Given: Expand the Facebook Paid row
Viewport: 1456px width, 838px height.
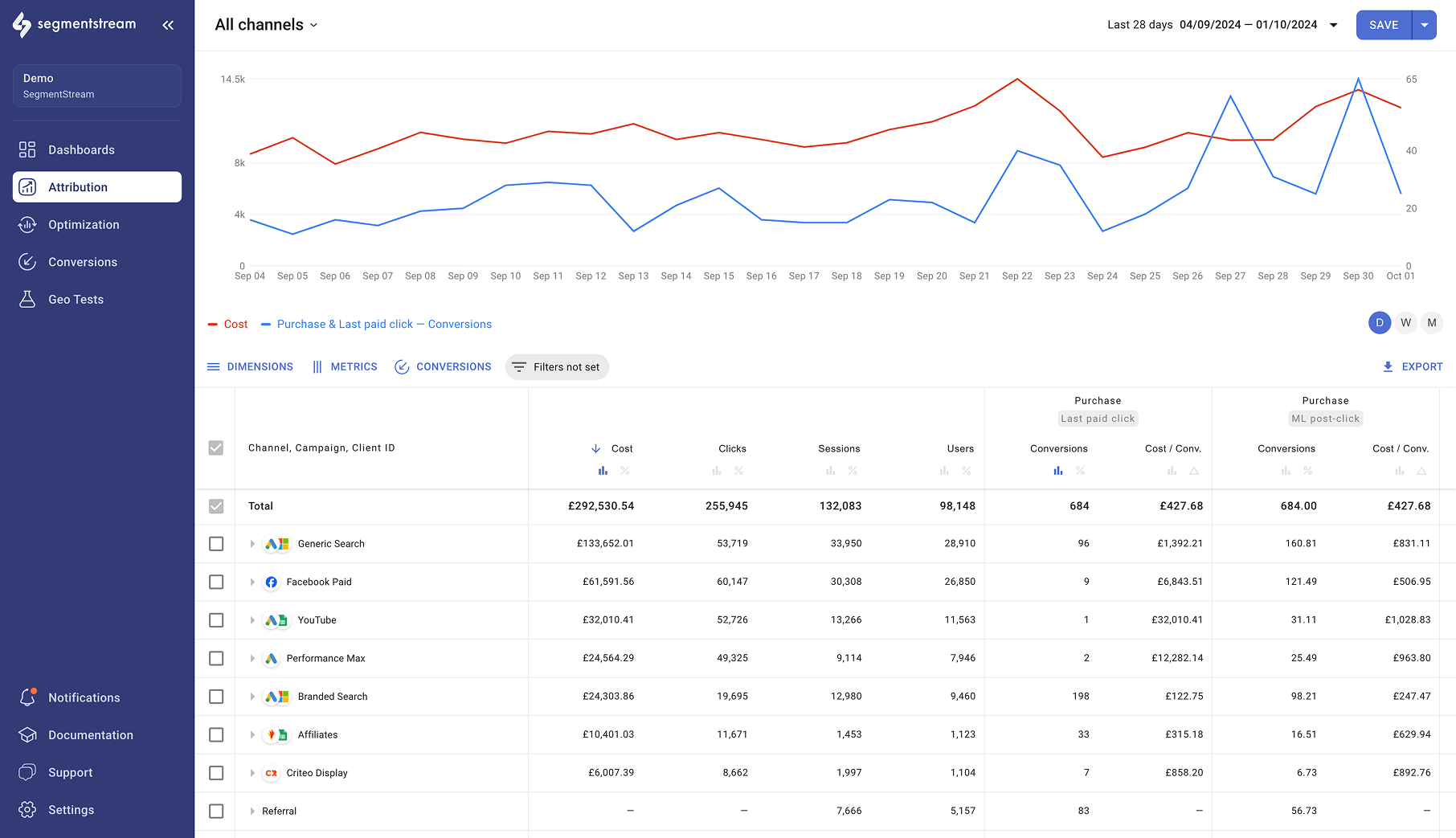Looking at the screenshot, I should [x=252, y=582].
